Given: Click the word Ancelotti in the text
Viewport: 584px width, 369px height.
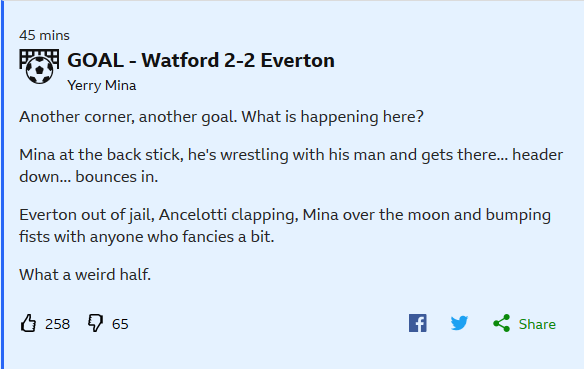Looking at the screenshot, I should point(193,215).
